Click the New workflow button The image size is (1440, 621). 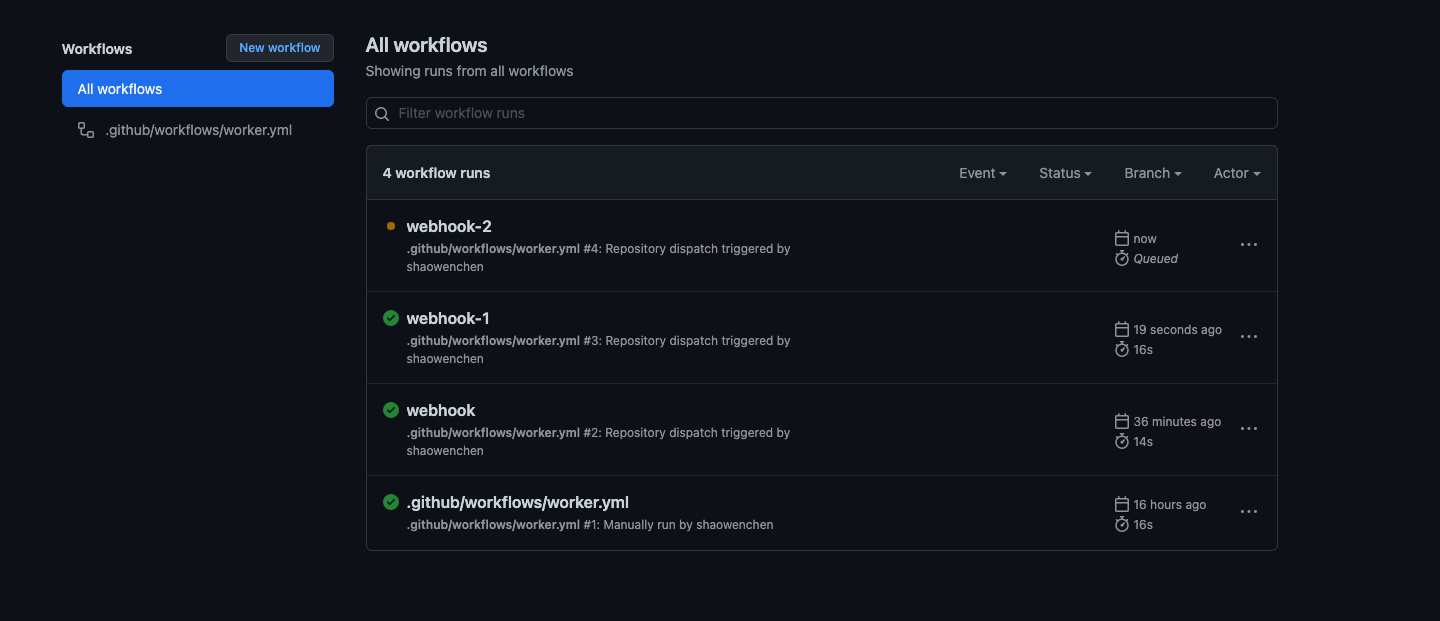coord(279,48)
